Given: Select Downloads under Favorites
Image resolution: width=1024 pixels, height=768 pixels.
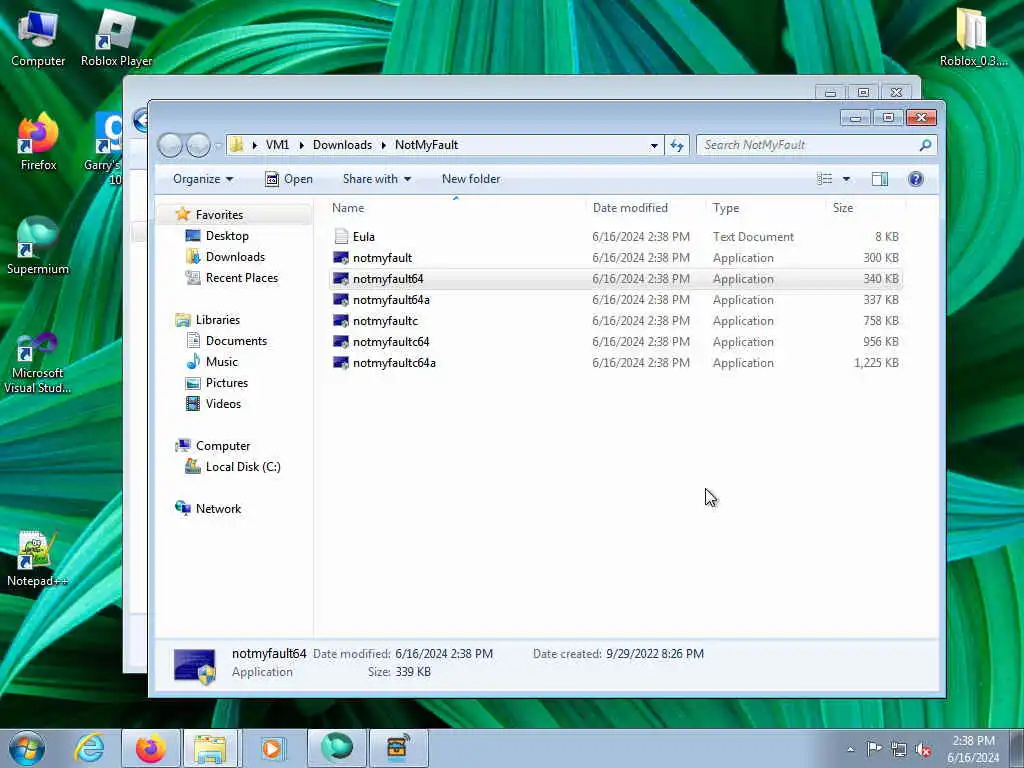Looking at the screenshot, I should pos(235,257).
